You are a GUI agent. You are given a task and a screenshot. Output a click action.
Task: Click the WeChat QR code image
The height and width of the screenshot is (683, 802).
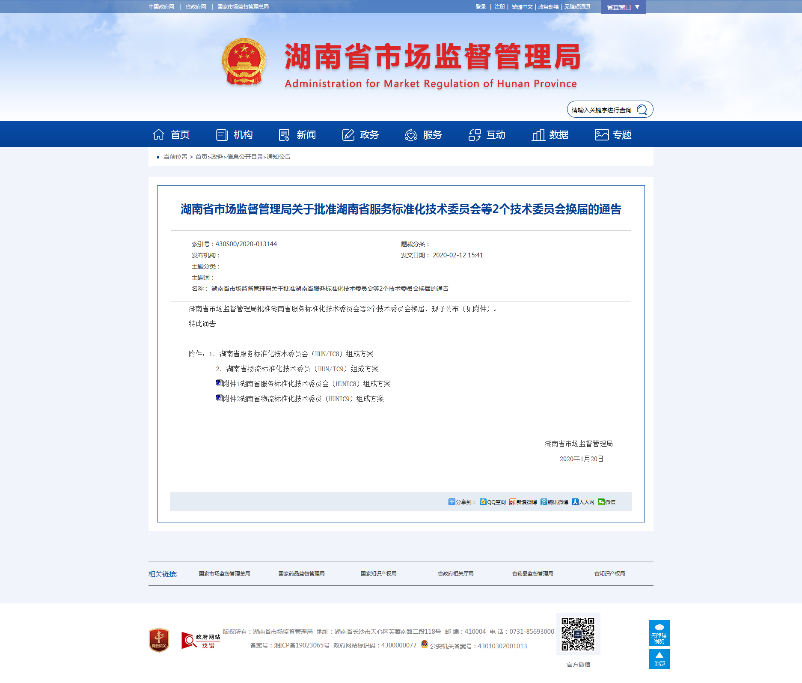(578, 634)
